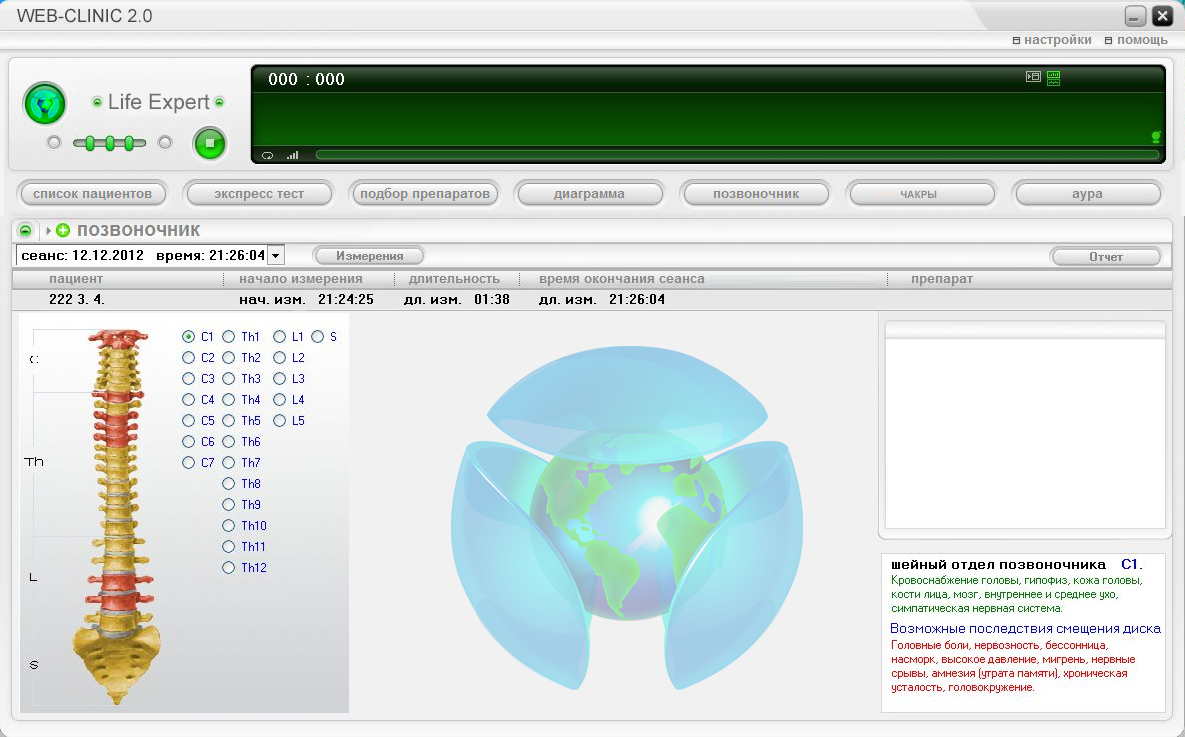The height and width of the screenshot is (737, 1185).
Task: Select the L3 vertebra radio button
Action: click(280, 379)
